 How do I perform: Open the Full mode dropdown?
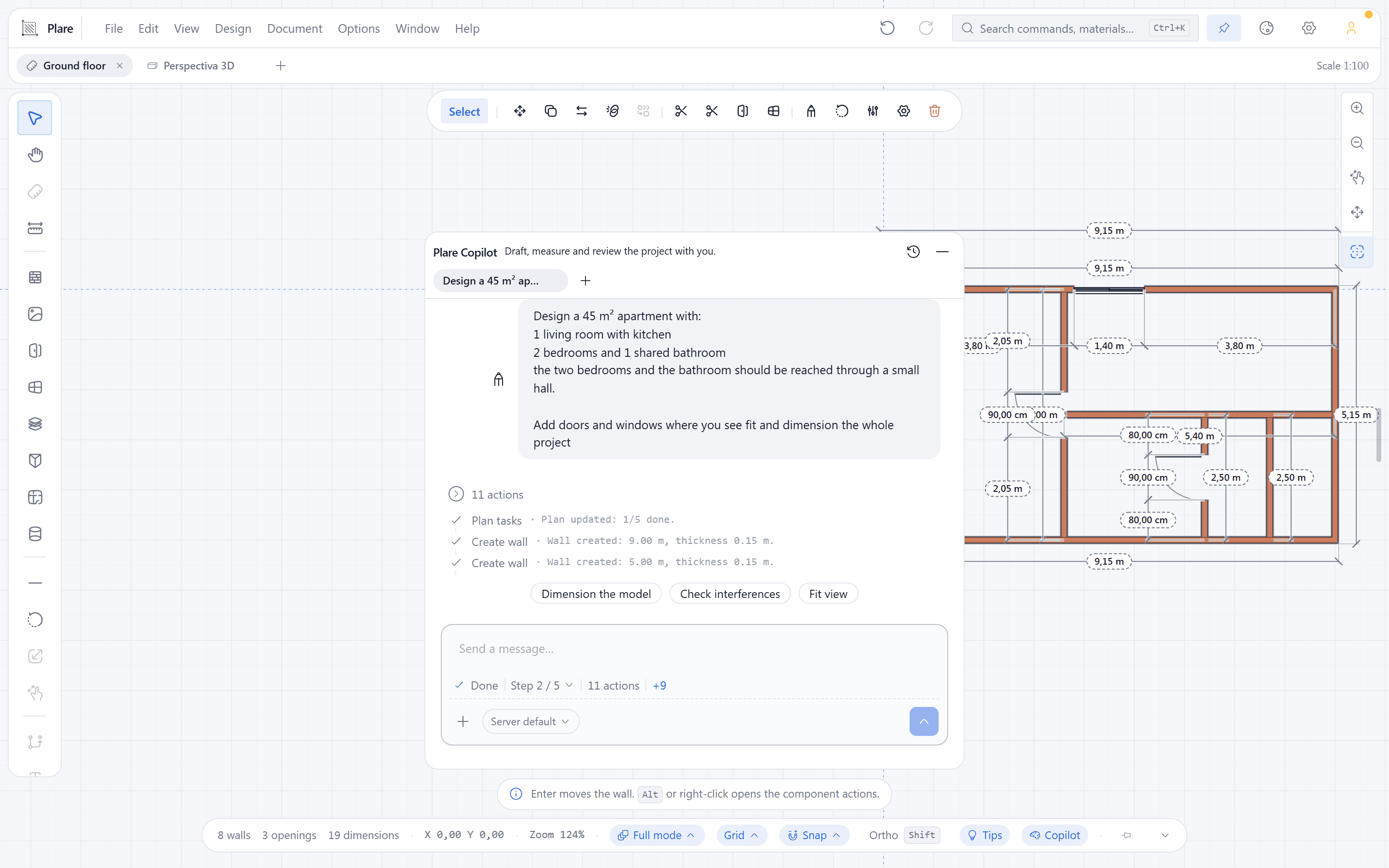(657, 835)
